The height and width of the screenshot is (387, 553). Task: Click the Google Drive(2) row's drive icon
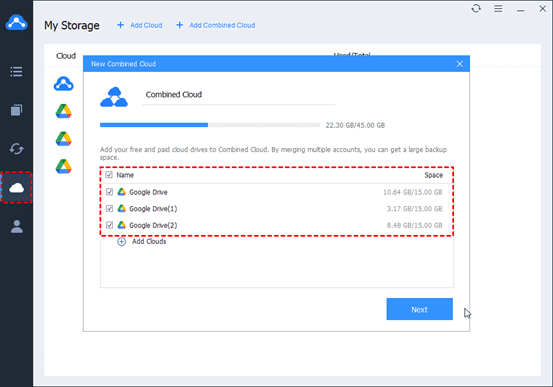click(x=122, y=225)
